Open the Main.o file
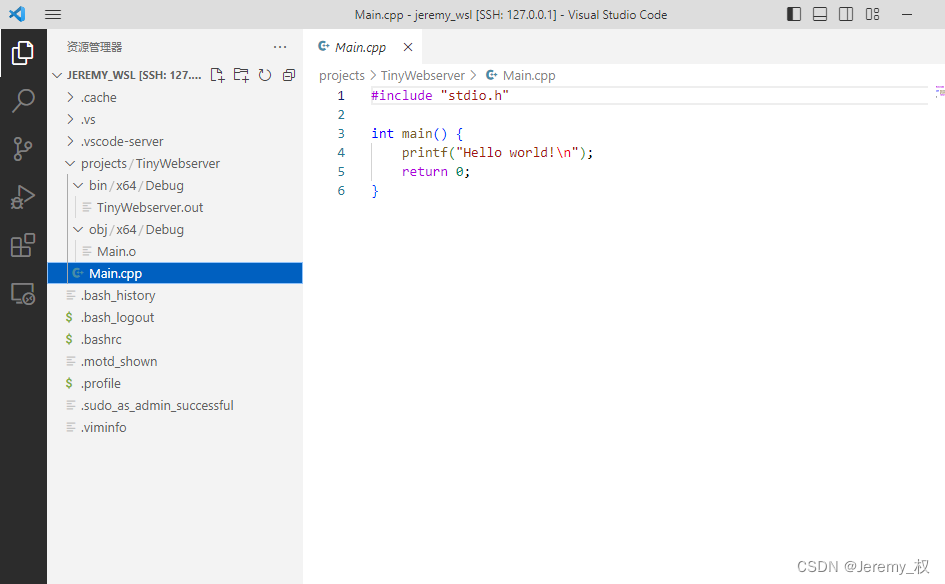 (x=175, y=251)
